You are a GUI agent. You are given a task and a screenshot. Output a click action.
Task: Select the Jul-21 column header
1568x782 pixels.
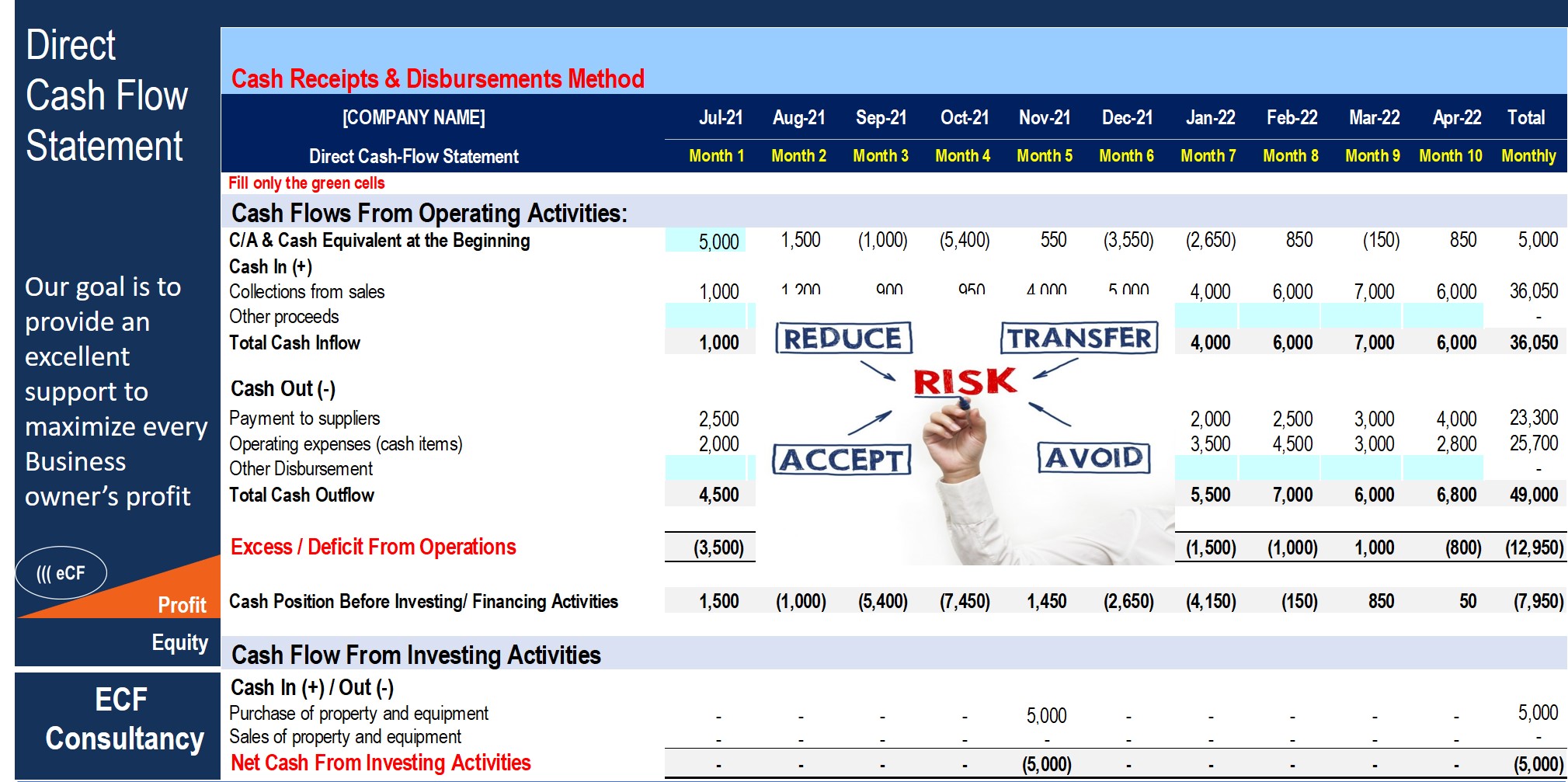[721, 117]
